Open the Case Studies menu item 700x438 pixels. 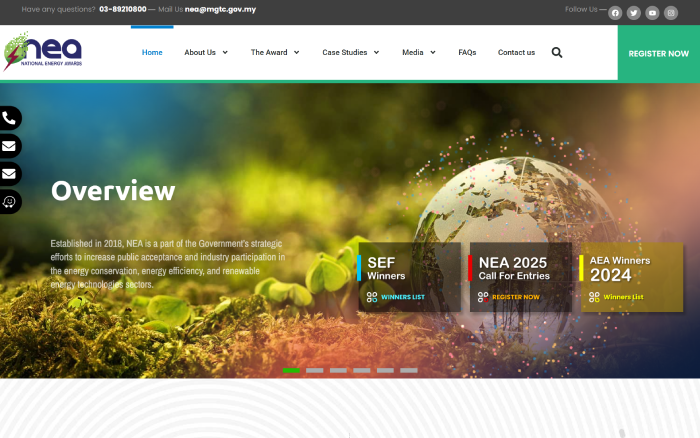tap(345, 53)
